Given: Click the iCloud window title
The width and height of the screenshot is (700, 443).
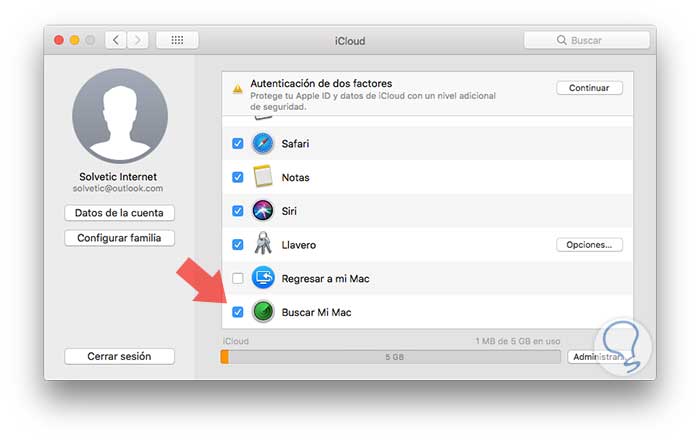Looking at the screenshot, I should click(350, 41).
